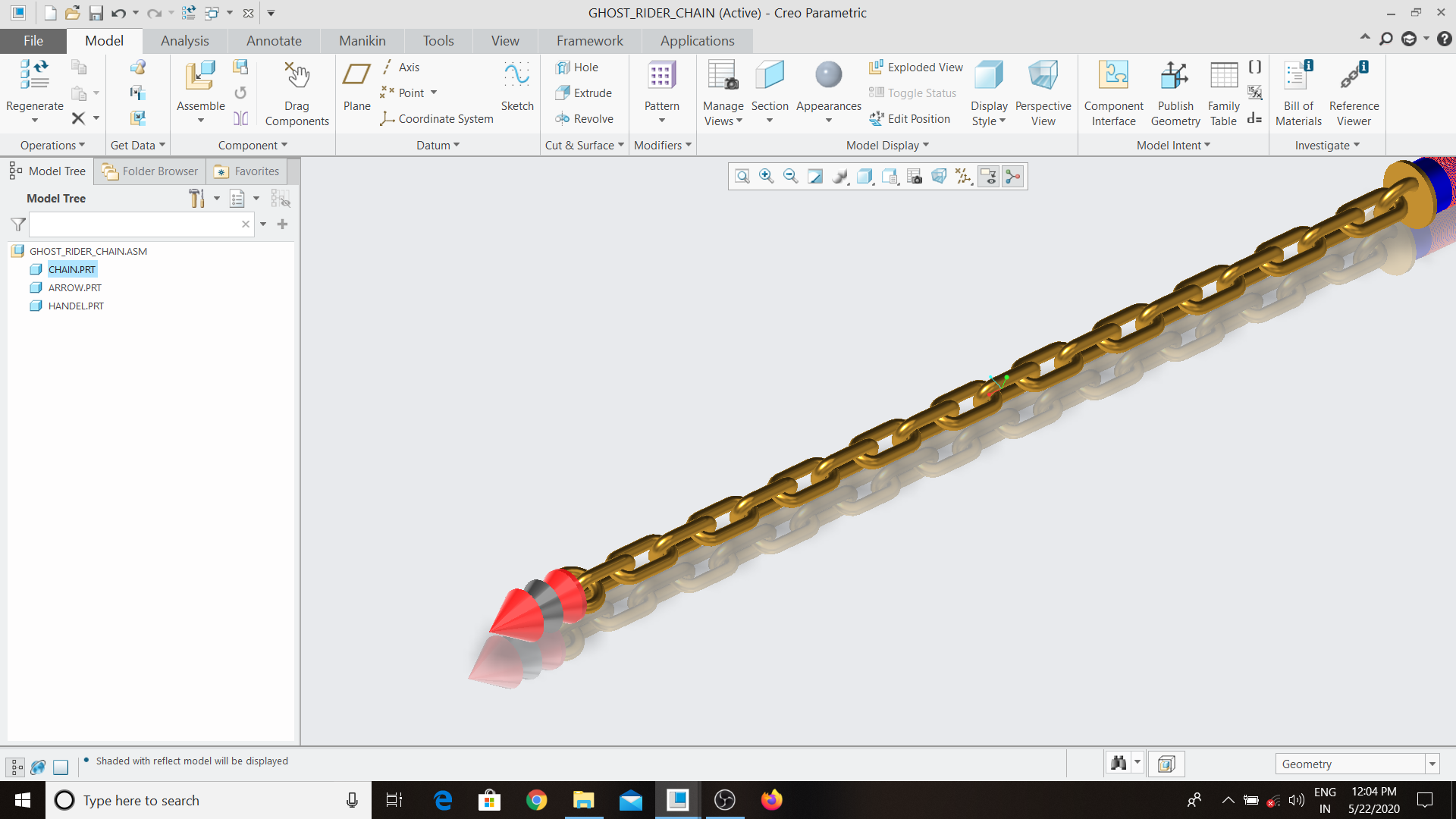The width and height of the screenshot is (1456, 819).
Task: Select ARROW.PRT in the model tree
Action: click(x=74, y=287)
